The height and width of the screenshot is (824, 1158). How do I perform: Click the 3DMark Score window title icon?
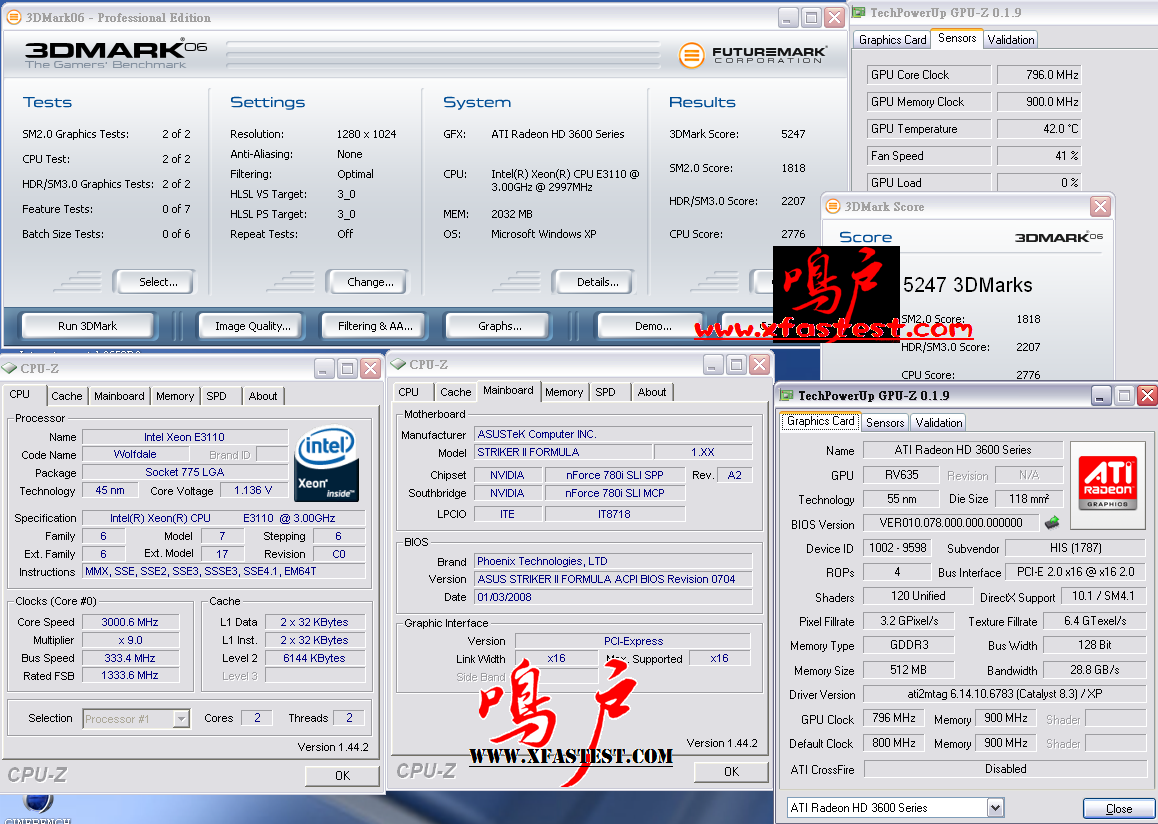tap(832, 207)
